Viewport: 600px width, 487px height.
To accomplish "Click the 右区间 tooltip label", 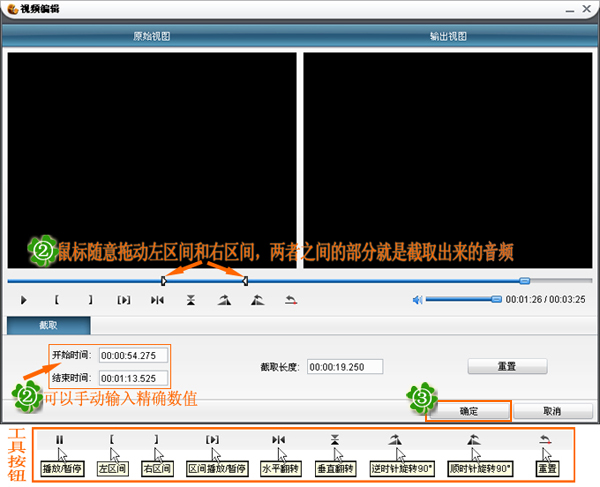I will [157, 469].
